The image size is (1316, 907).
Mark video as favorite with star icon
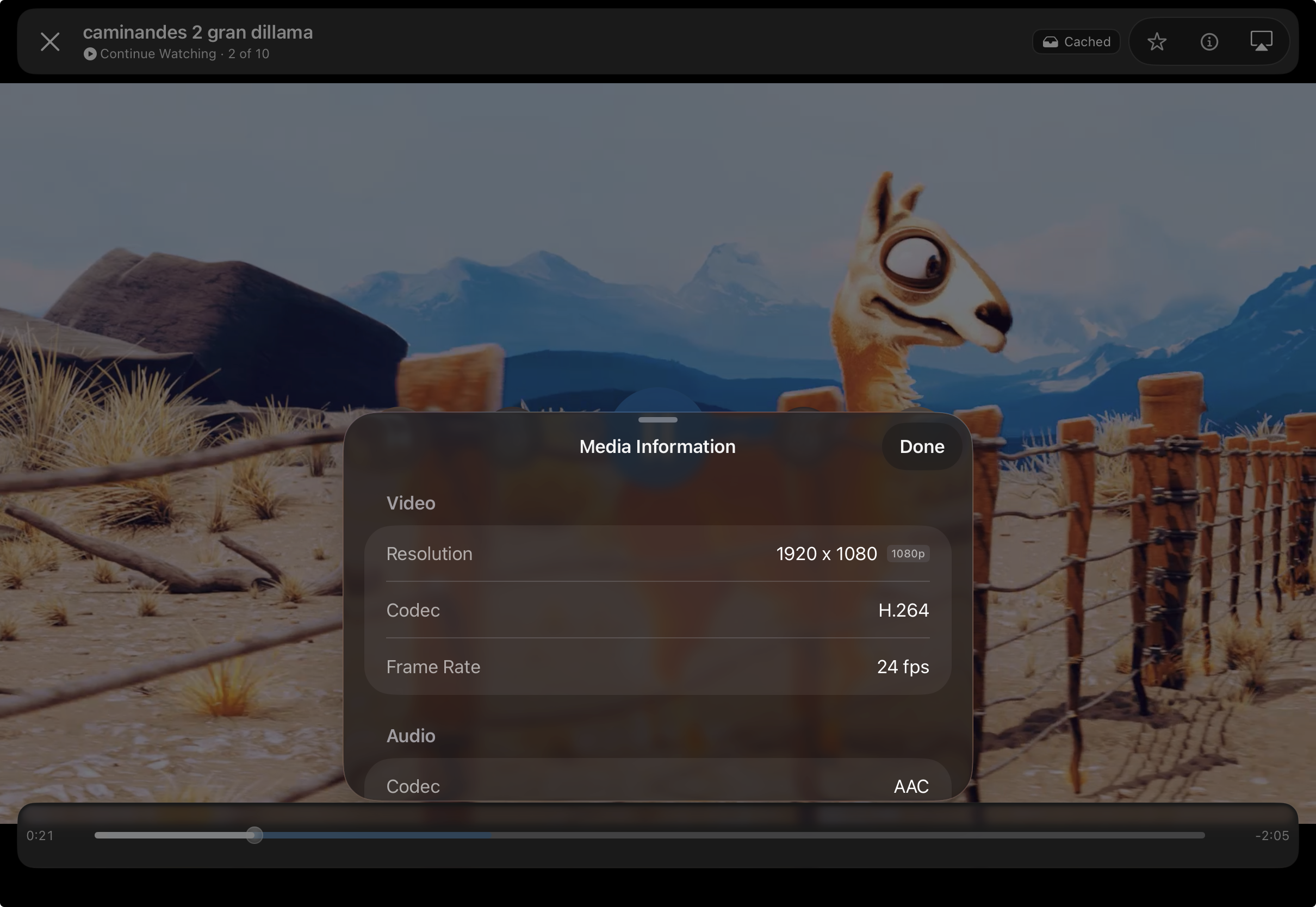click(x=1157, y=41)
